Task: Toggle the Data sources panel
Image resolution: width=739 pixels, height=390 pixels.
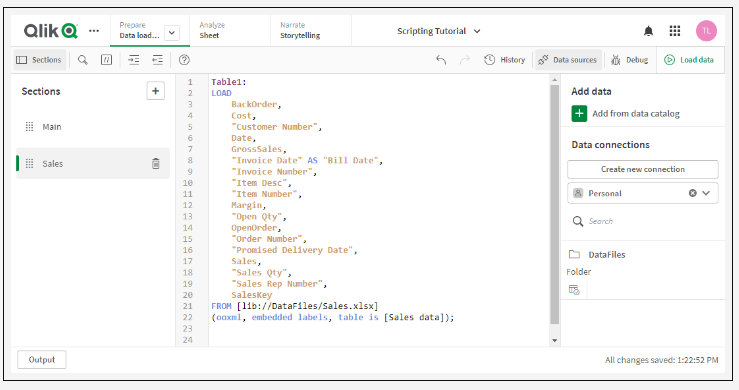Action: (568, 60)
